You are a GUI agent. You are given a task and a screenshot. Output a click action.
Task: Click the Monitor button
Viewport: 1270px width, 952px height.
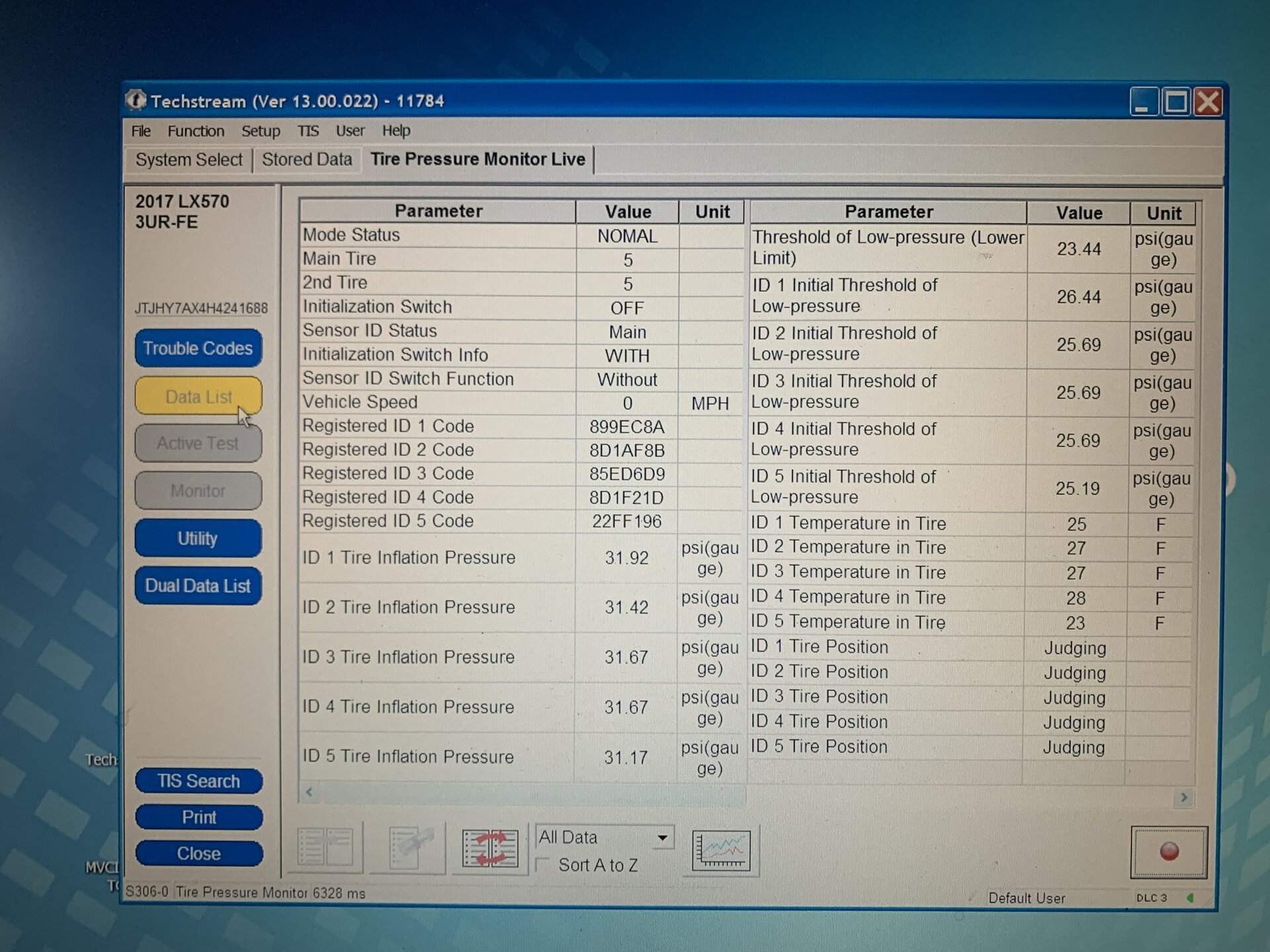point(198,491)
